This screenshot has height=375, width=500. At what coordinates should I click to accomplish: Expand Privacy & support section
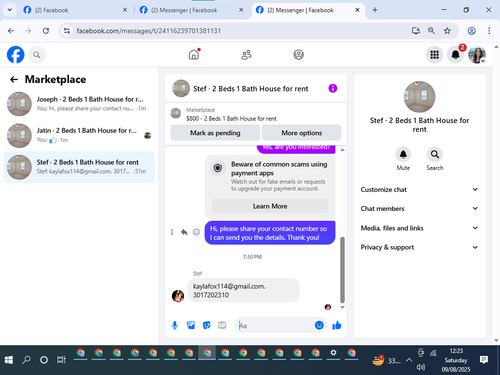point(419,247)
